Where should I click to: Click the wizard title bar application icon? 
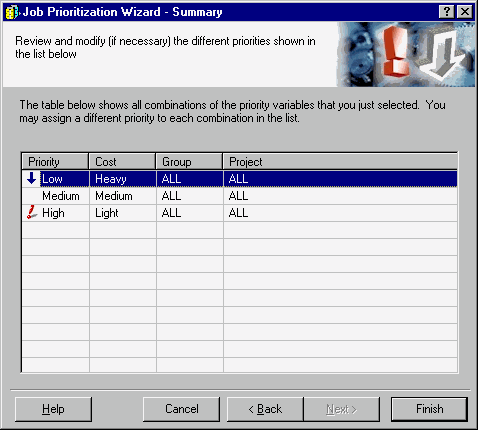[x=12, y=12]
